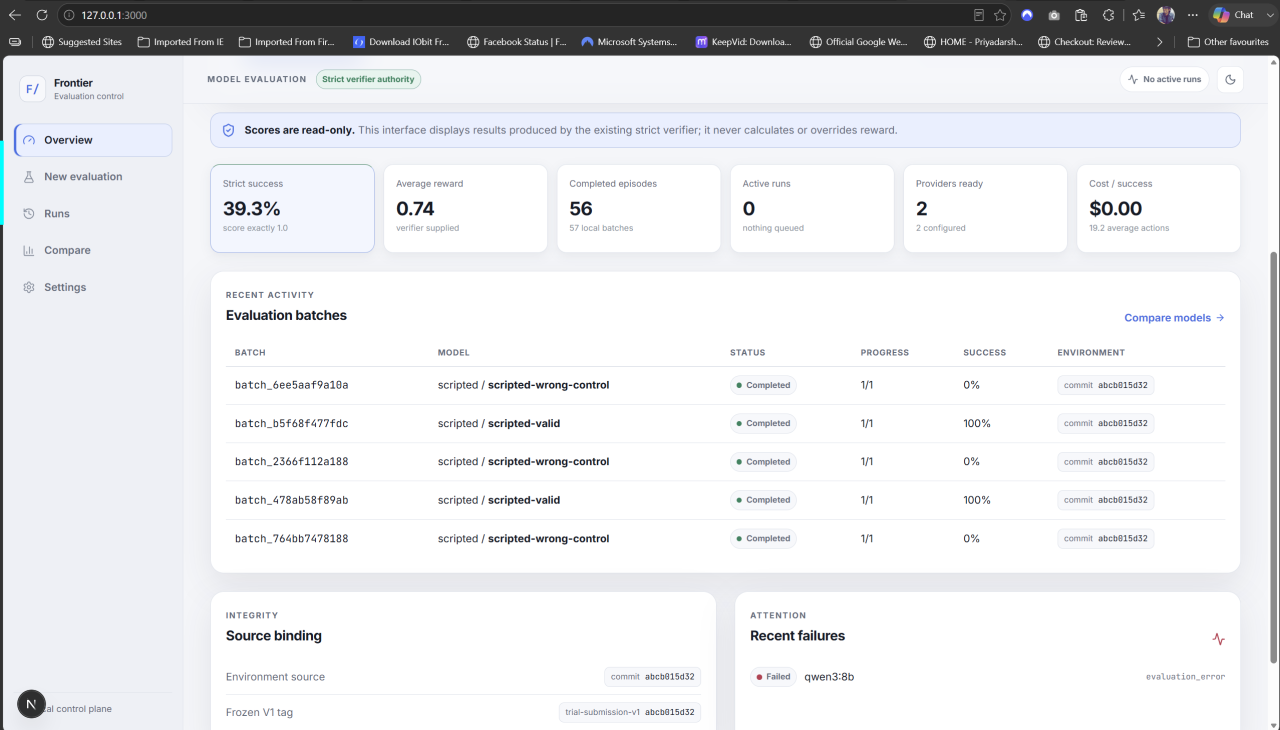Open New evaluation from the sidebar
The image size is (1280, 730).
[x=93, y=177]
